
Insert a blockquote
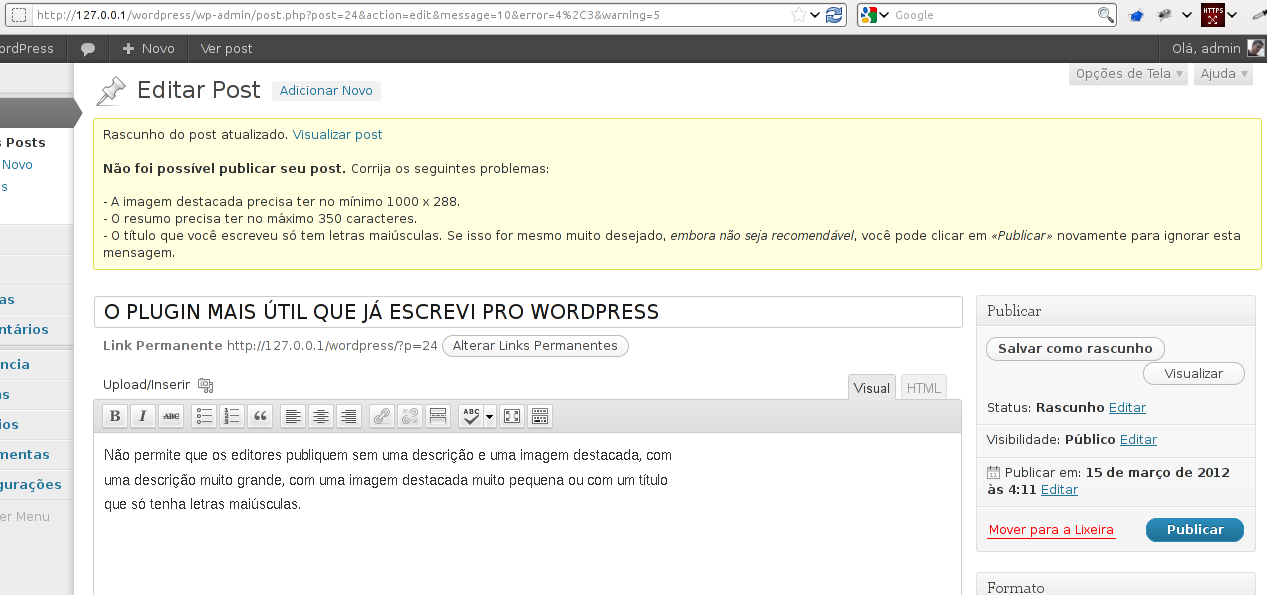click(x=260, y=416)
